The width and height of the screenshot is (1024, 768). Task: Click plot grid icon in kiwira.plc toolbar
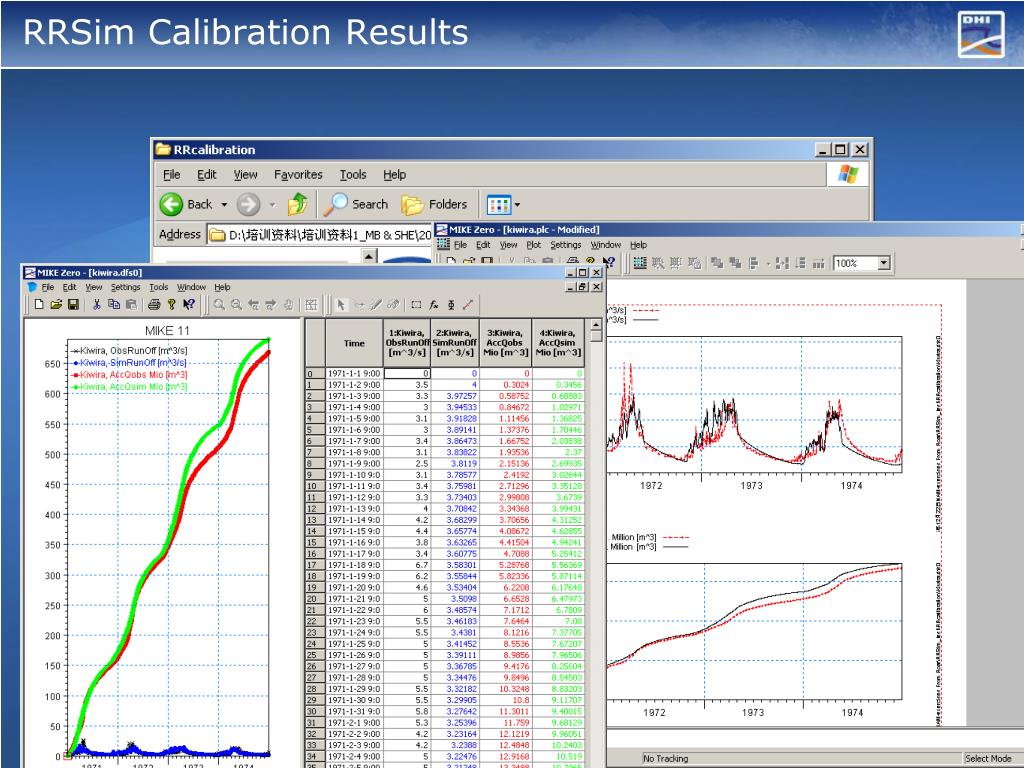click(640, 263)
